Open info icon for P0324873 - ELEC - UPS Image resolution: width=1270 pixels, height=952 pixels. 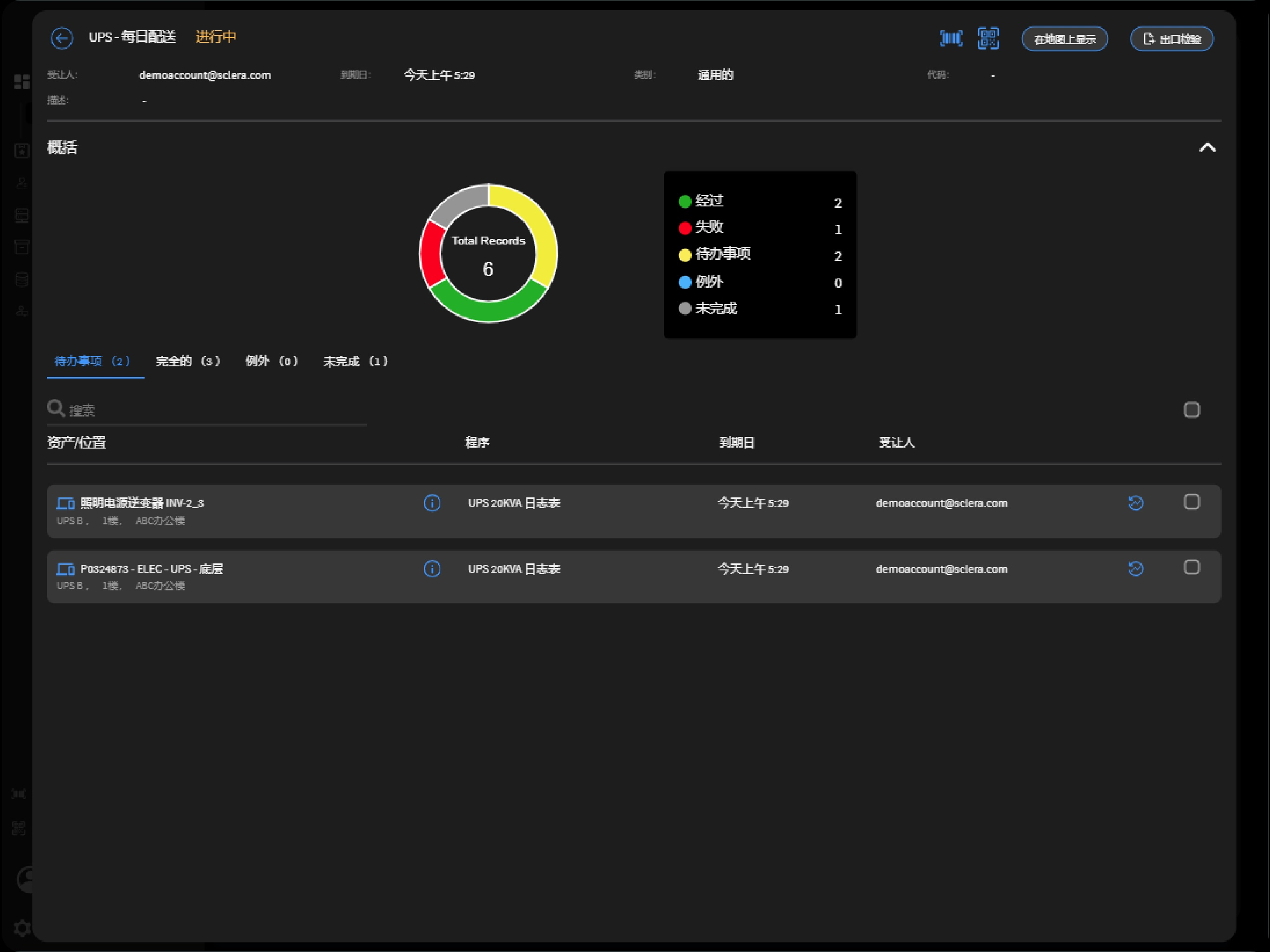pyautogui.click(x=432, y=569)
